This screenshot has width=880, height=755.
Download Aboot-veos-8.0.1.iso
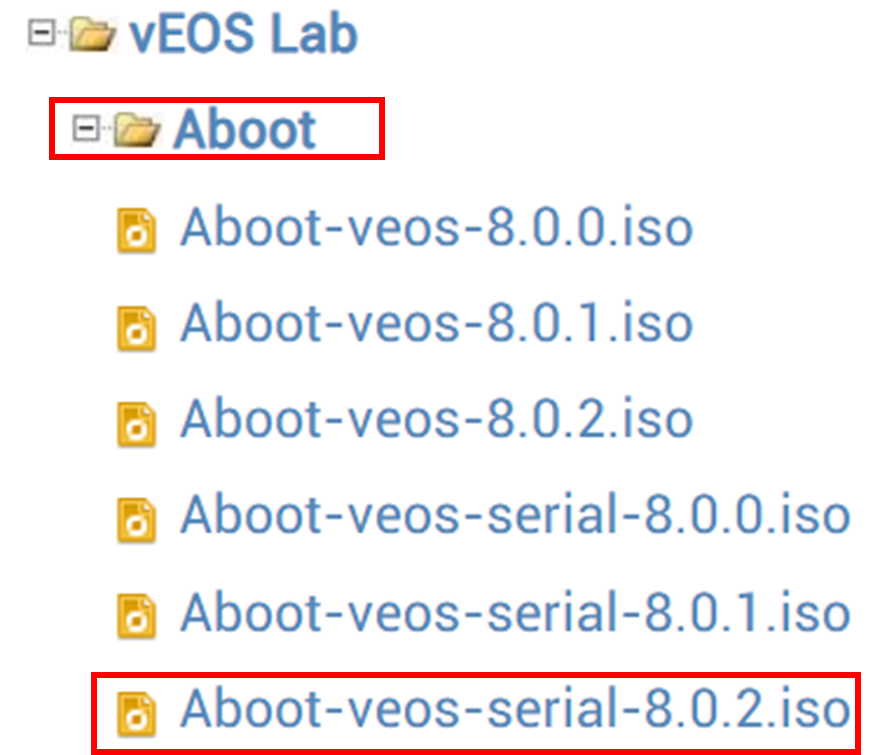pos(436,323)
